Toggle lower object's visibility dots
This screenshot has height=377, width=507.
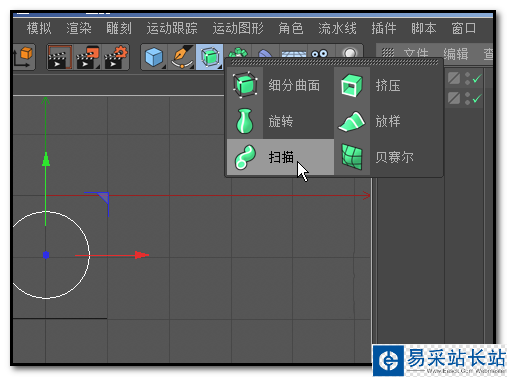[467, 98]
